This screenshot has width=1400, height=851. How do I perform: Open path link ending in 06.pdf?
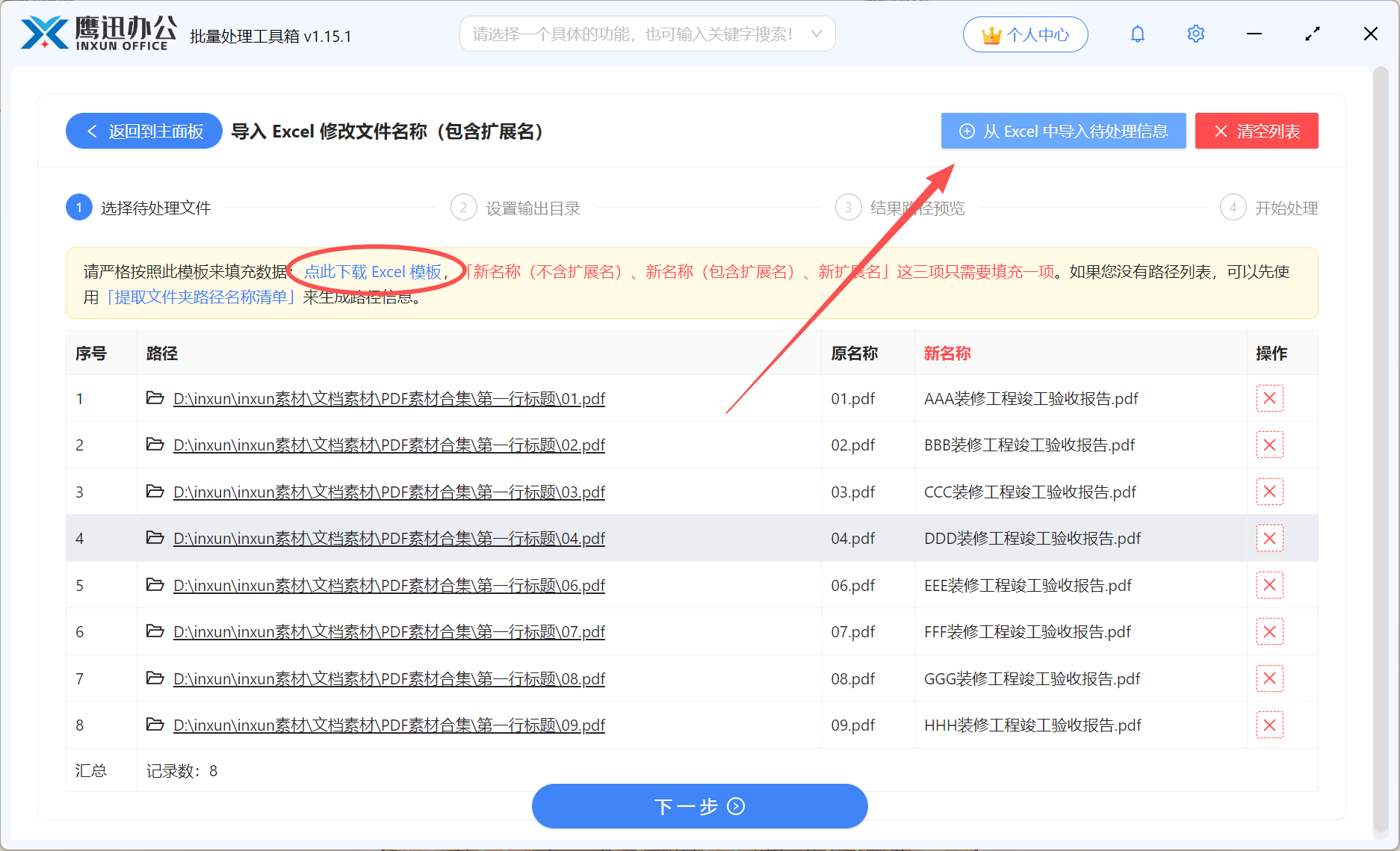[389, 585]
